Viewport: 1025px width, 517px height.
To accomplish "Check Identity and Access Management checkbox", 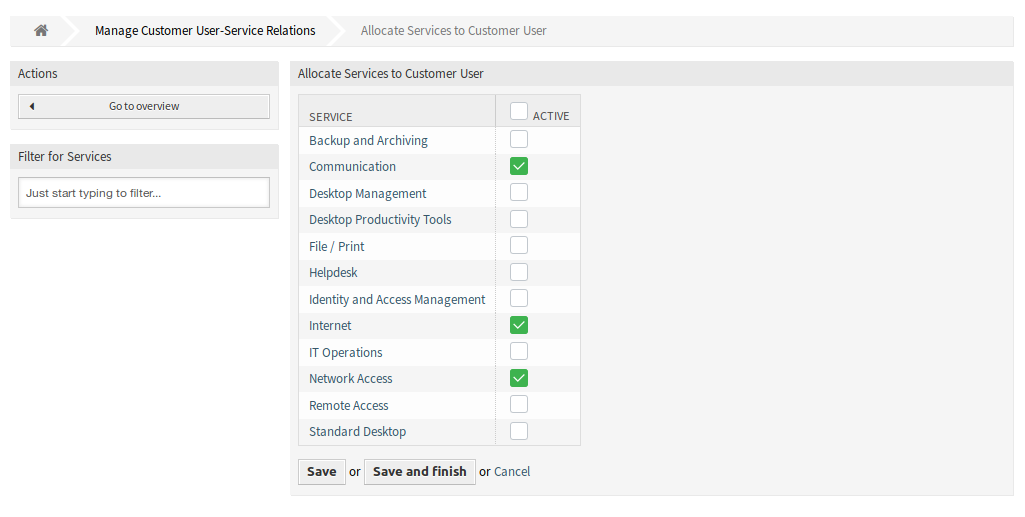I will (x=518, y=298).
